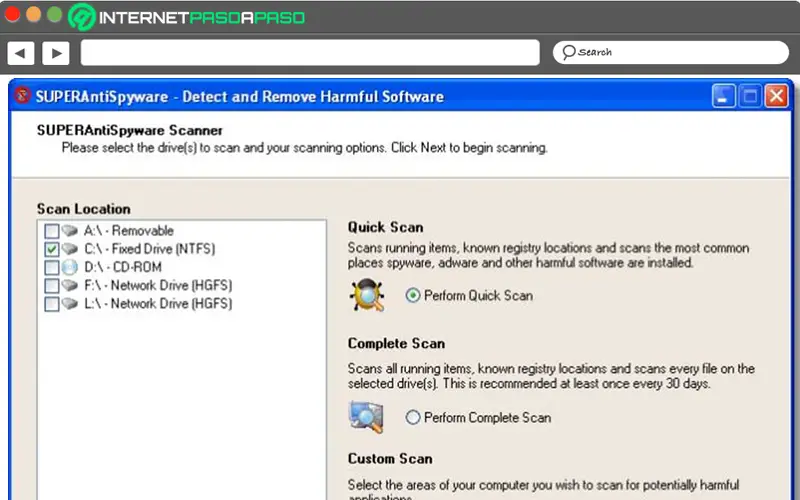Maximize the SUPERAntiSpyware window

point(750,96)
